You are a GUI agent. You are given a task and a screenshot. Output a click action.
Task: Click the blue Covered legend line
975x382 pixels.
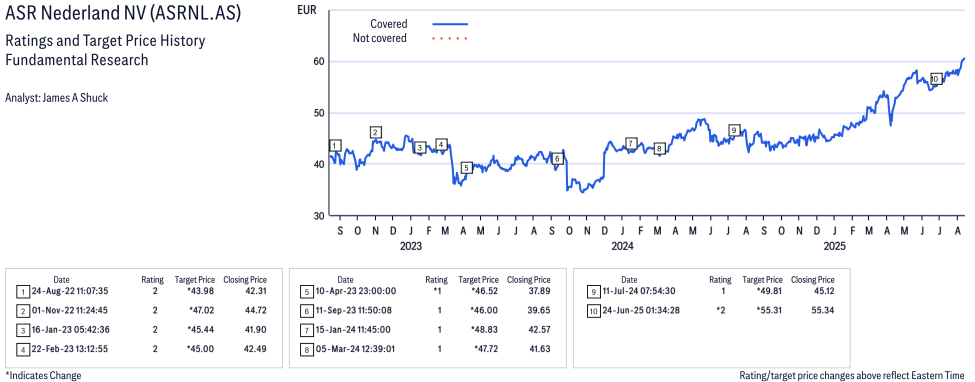click(x=450, y=24)
